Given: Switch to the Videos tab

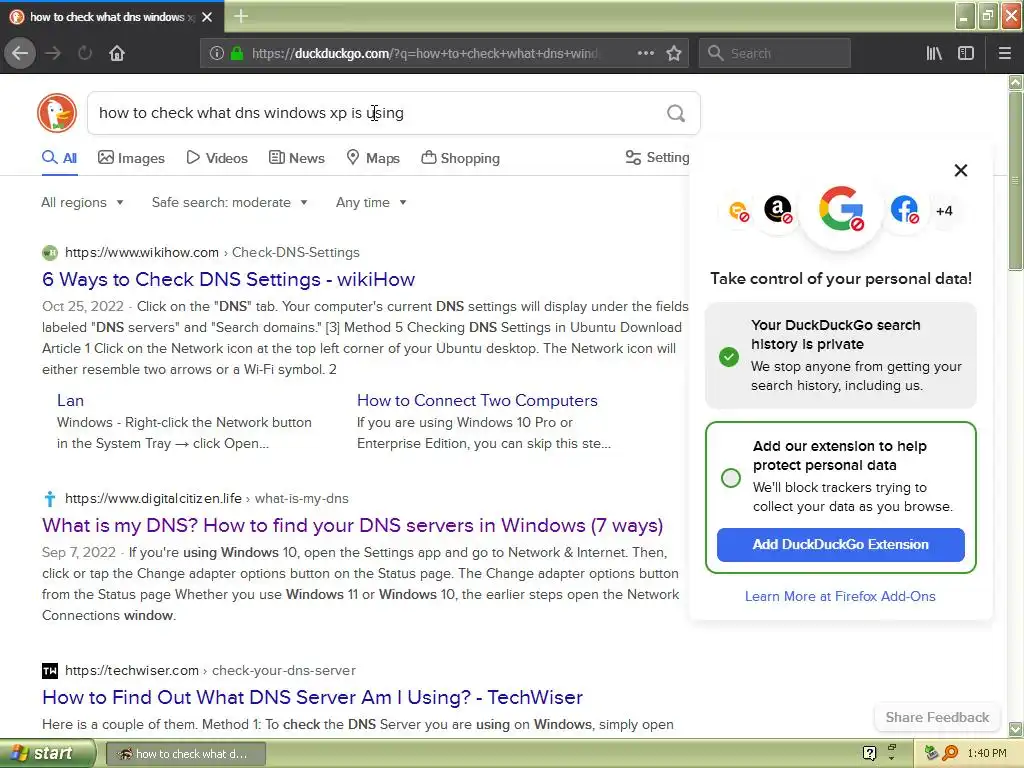Looking at the screenshot, I should [x=217, y=158].
